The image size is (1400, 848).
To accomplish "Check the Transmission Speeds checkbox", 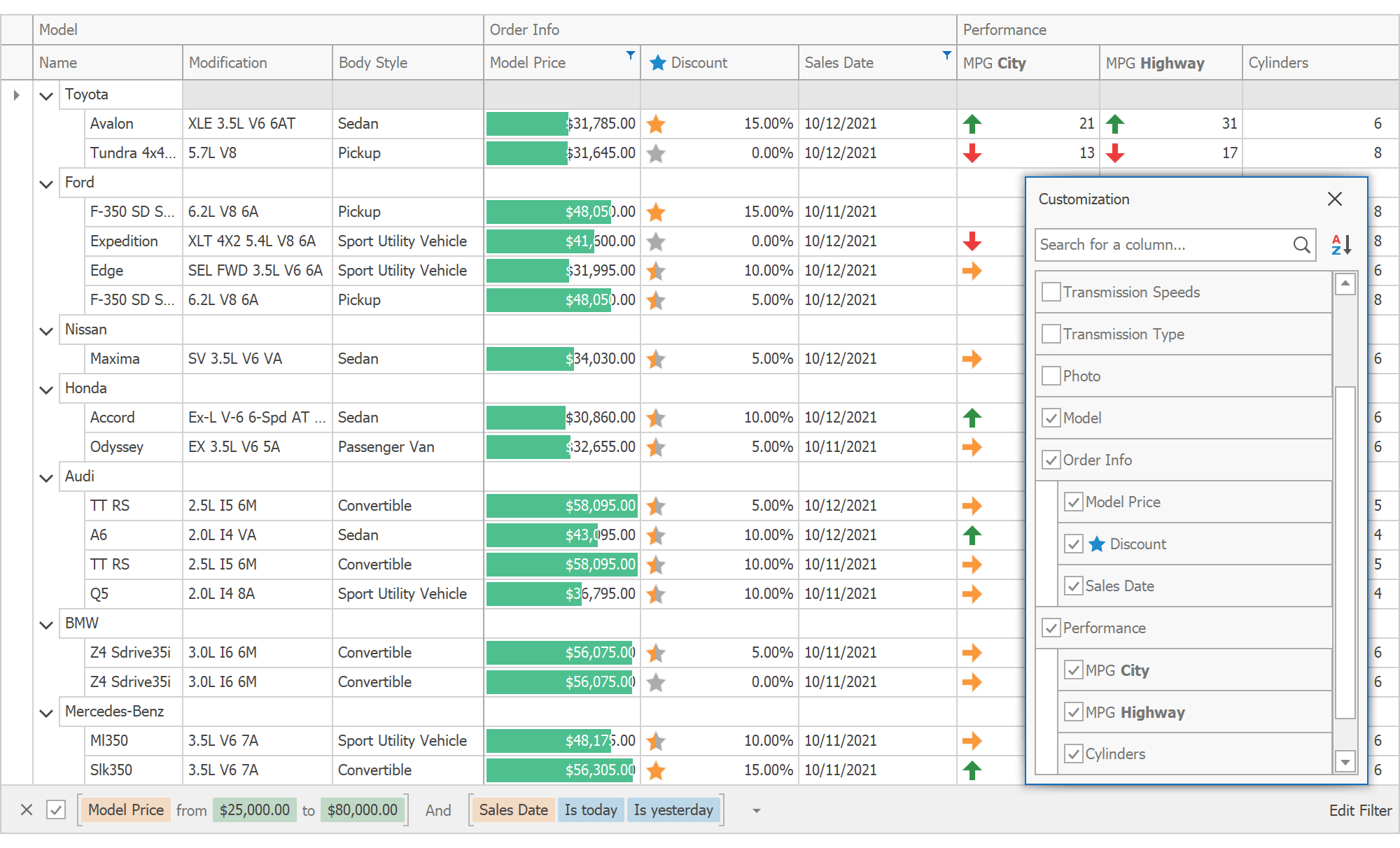I will pos(1051,292).
